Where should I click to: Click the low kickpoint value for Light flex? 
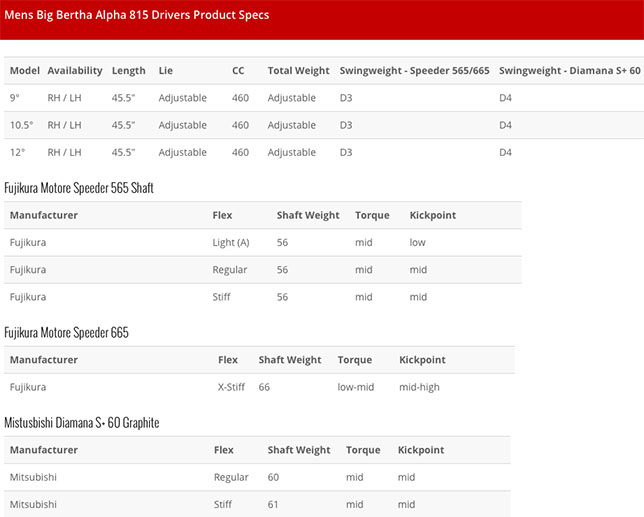point(417,242)
